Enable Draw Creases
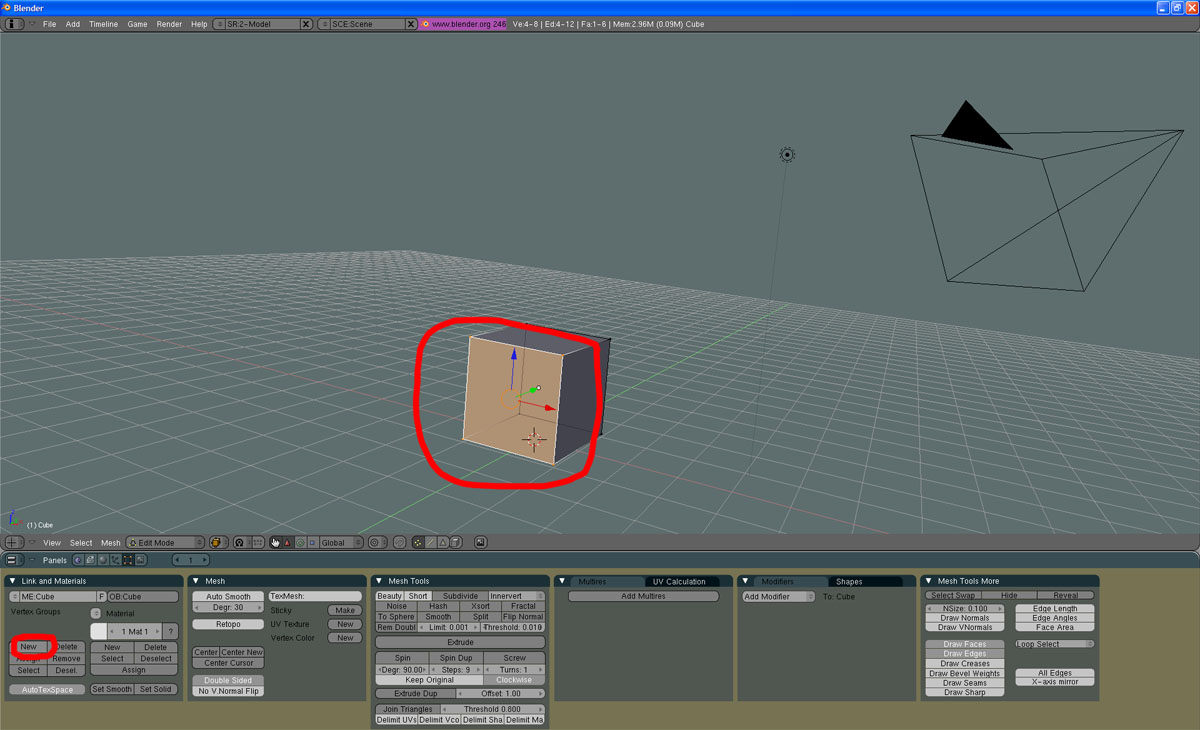Screen dimensions: 1200x730 coord(965,663)
